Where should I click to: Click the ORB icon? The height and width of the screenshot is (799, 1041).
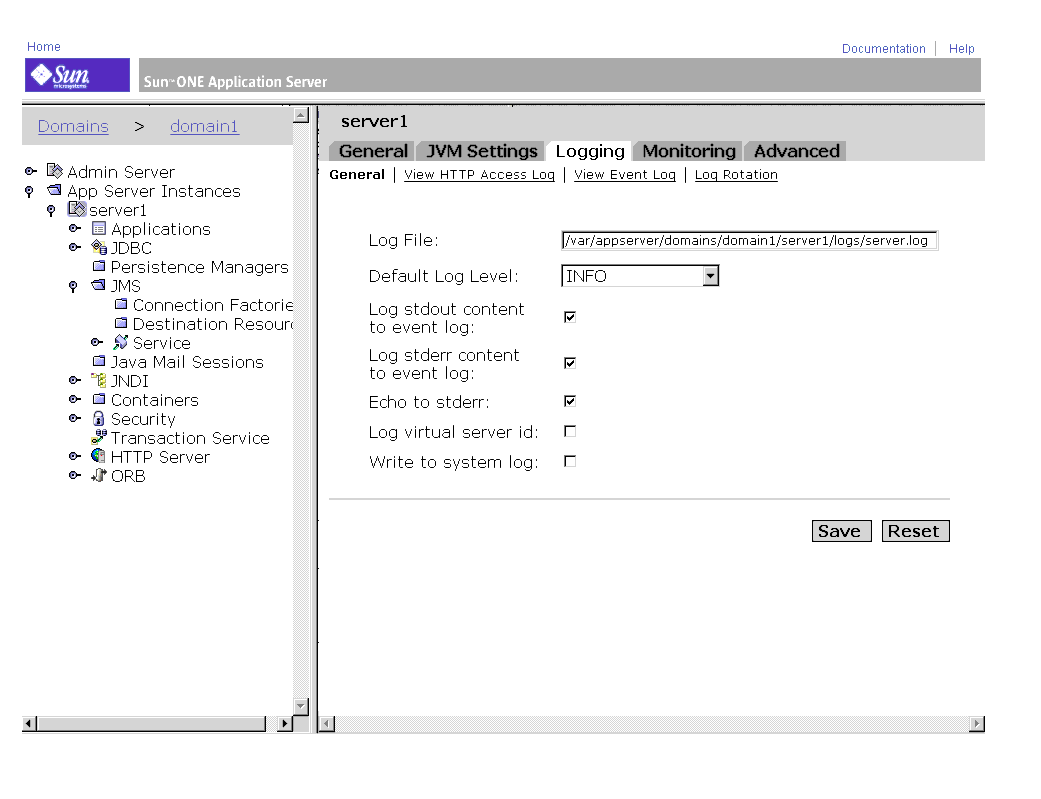pos(98,476)
